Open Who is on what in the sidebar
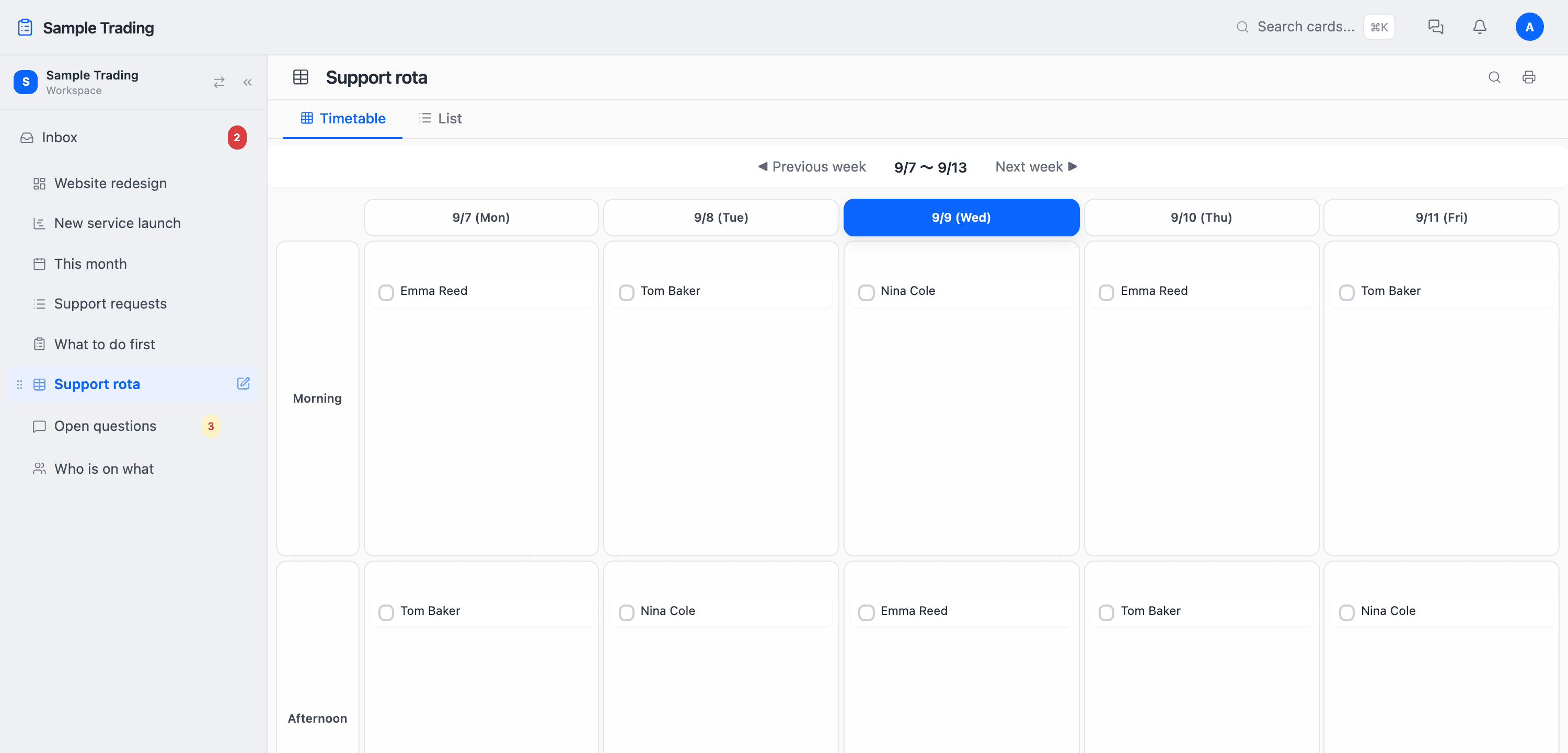This screenshot has width=1568, height=753. (133, 469)
